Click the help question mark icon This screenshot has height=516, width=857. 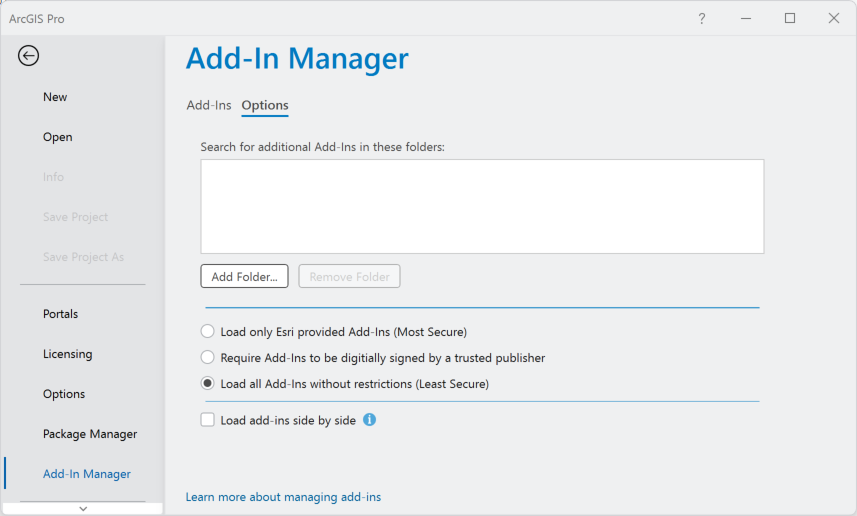pyautogui.click(x=702, y=19)
